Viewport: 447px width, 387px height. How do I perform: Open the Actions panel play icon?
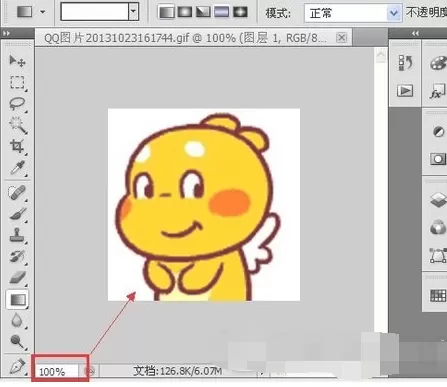(x=405, y=90)
